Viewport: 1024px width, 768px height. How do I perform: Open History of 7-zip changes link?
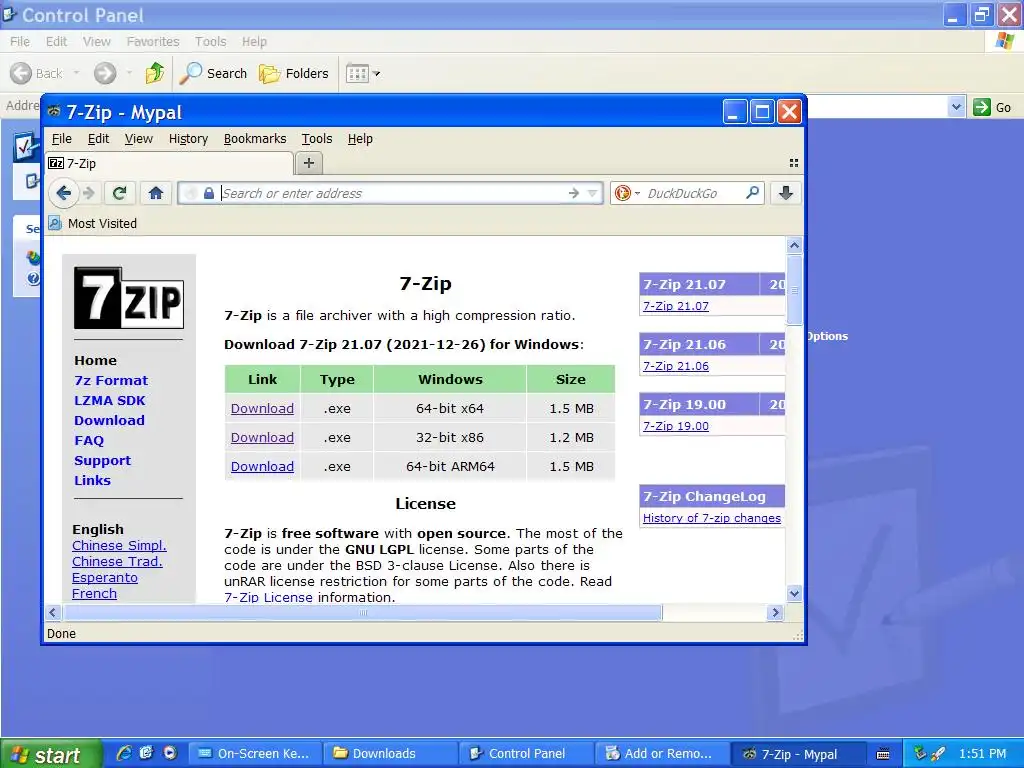coord(711,518)
